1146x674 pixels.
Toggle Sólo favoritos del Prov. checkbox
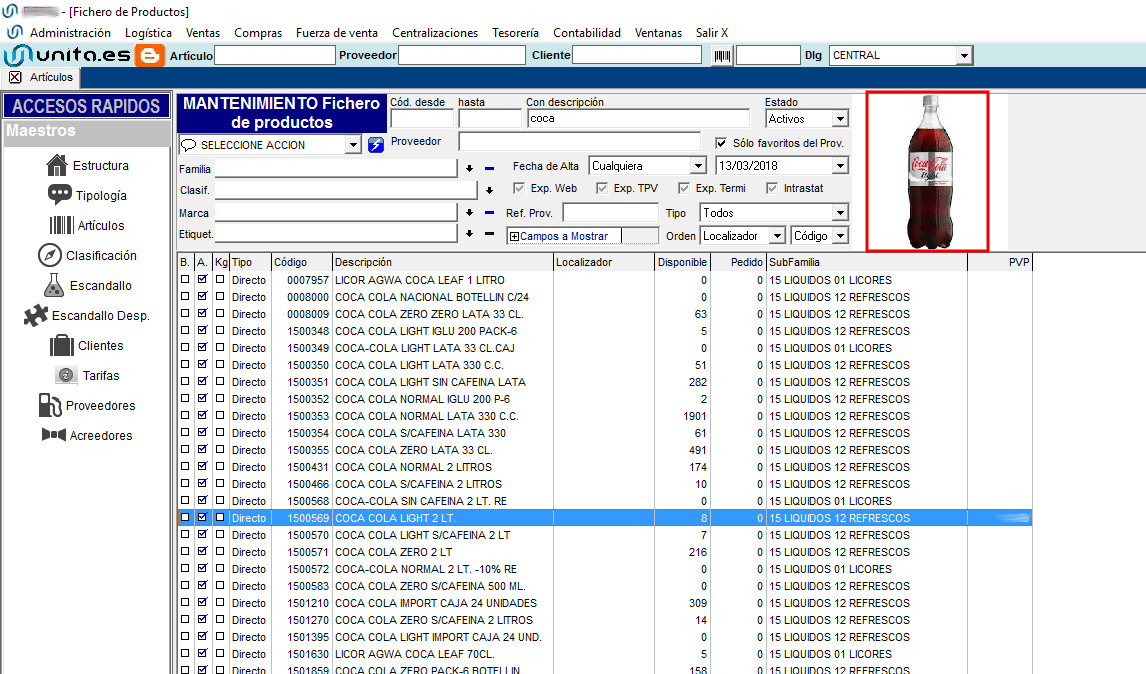point(721,143)
